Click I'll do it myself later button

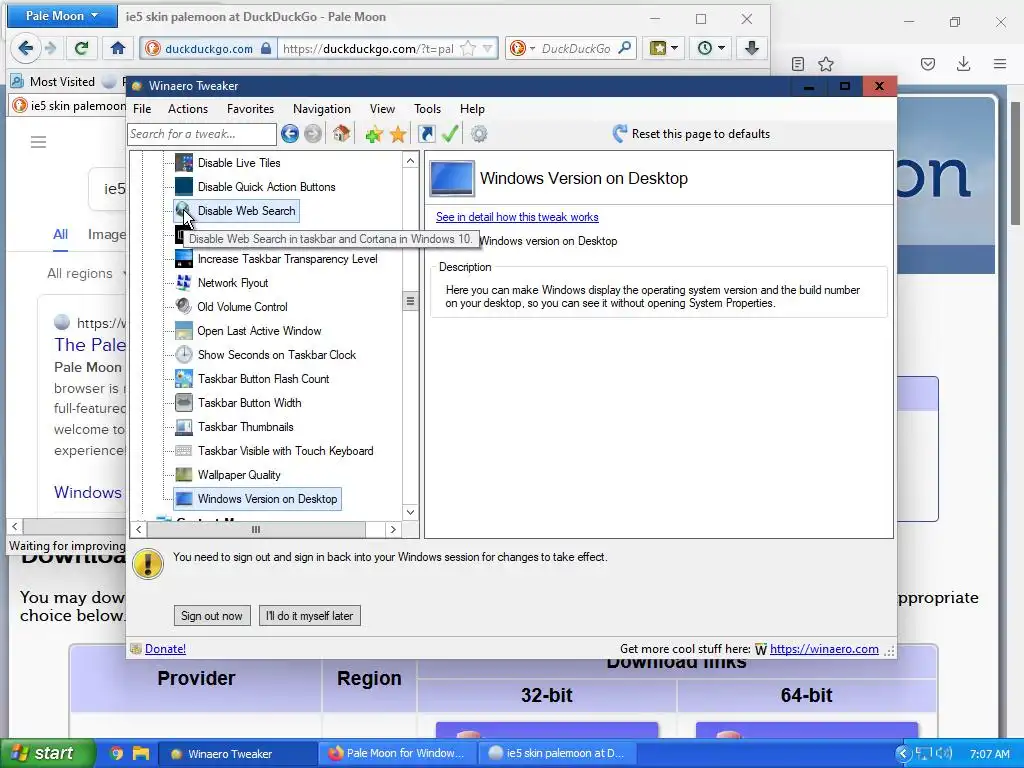[x=310, y=616]
